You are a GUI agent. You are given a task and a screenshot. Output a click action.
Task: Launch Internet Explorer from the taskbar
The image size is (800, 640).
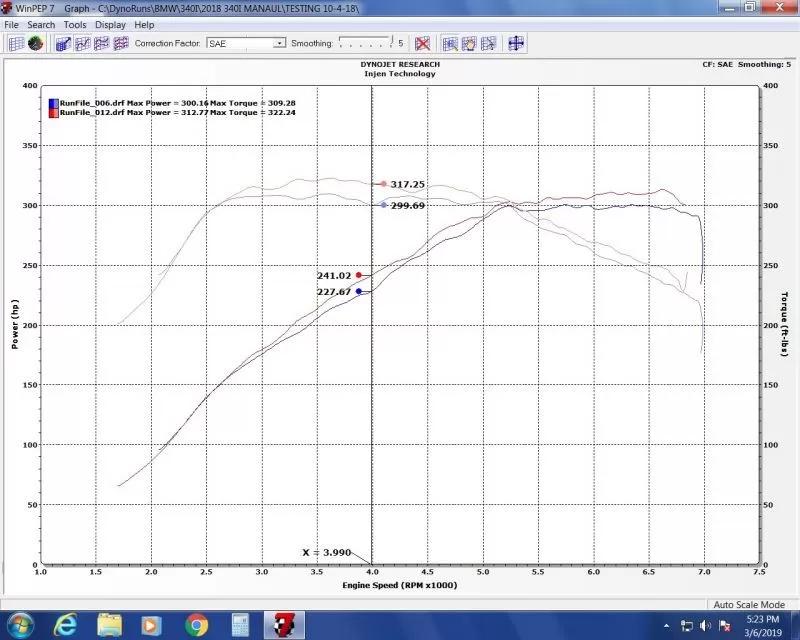[x=65, y=625]
